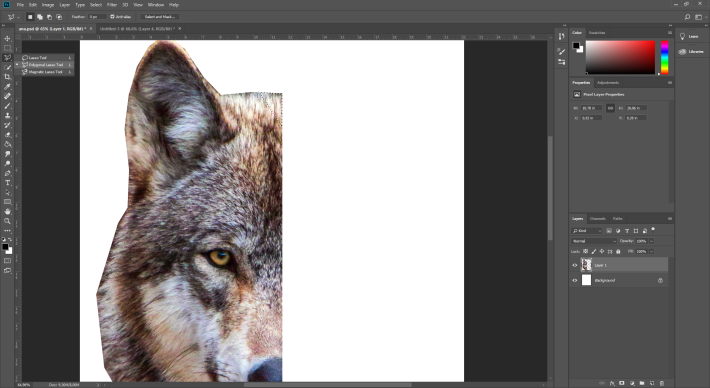
Task: Hide the Background layer eye icon
Action: click(575, 281)
